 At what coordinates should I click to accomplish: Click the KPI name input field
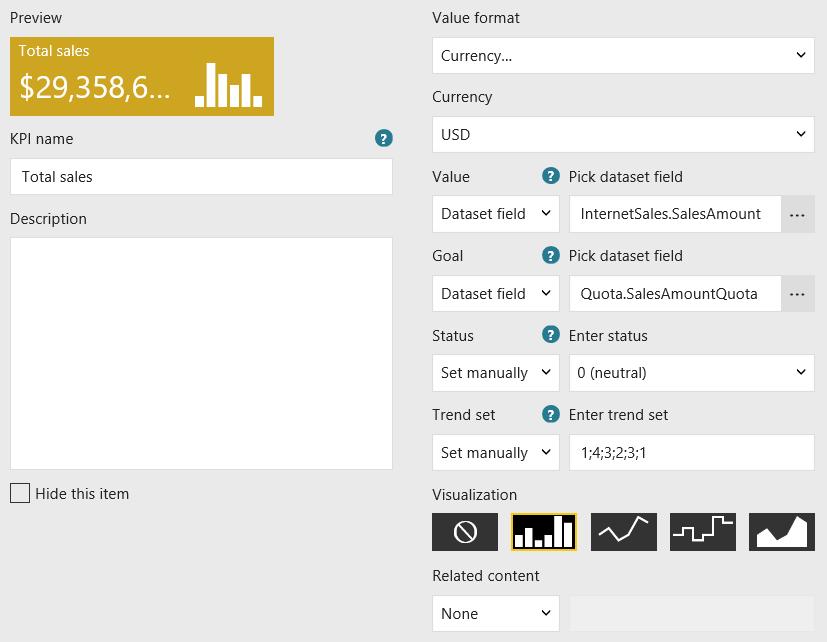(x=201, y=177)
